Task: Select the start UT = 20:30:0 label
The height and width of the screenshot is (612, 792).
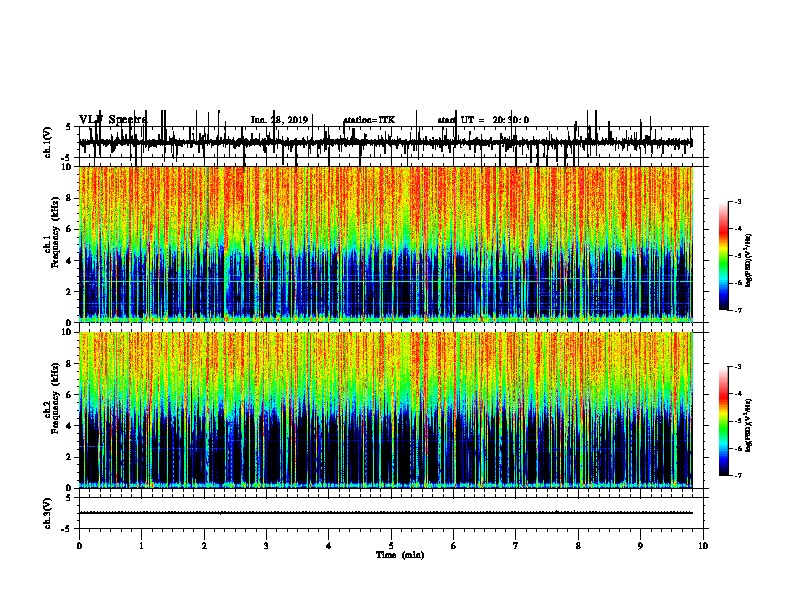Action: [x=483, y=120]
